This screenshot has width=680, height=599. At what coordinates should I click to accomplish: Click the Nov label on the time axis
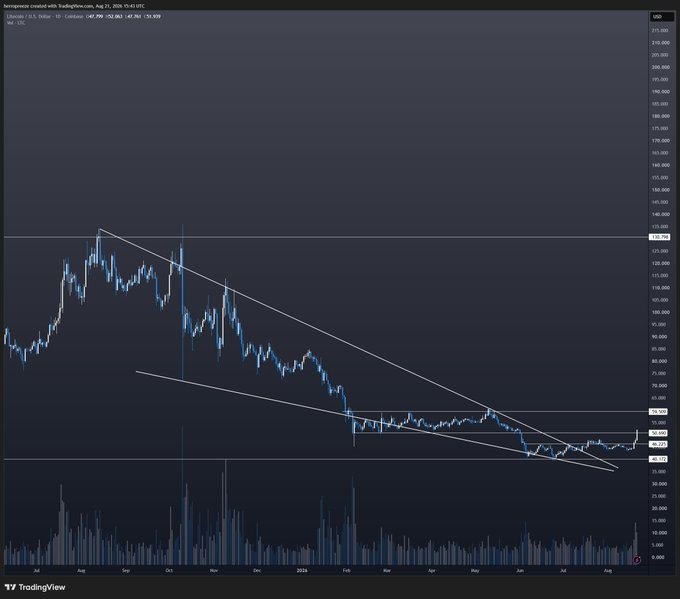point(214,570)
